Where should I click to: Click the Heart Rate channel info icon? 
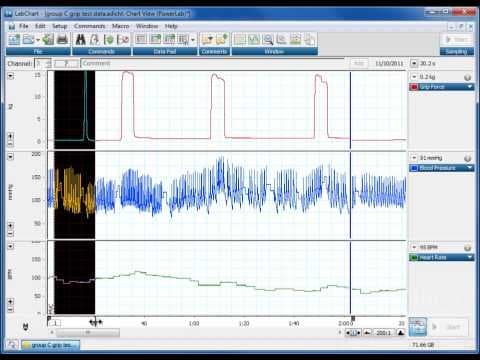(468, 248)
